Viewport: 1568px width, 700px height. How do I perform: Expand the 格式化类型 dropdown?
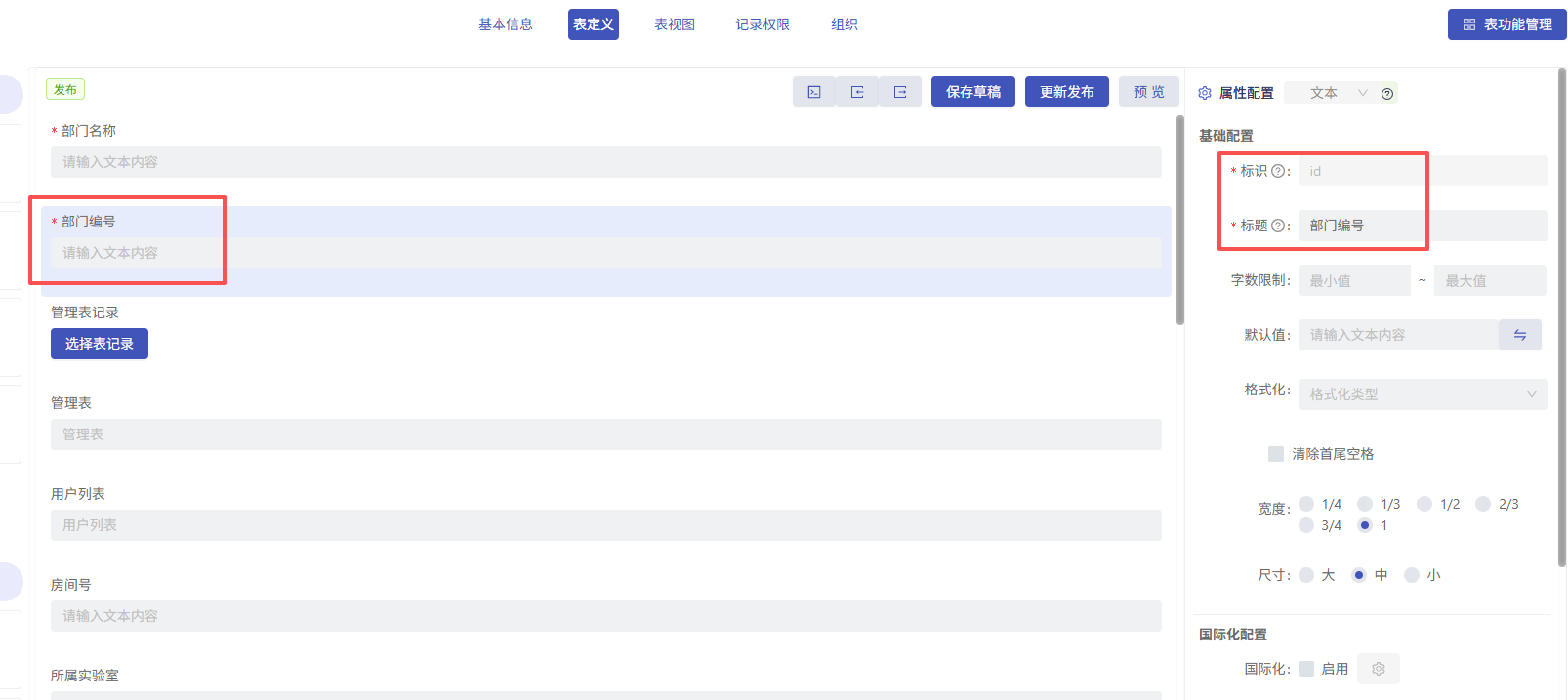(x=1422, y=394)
